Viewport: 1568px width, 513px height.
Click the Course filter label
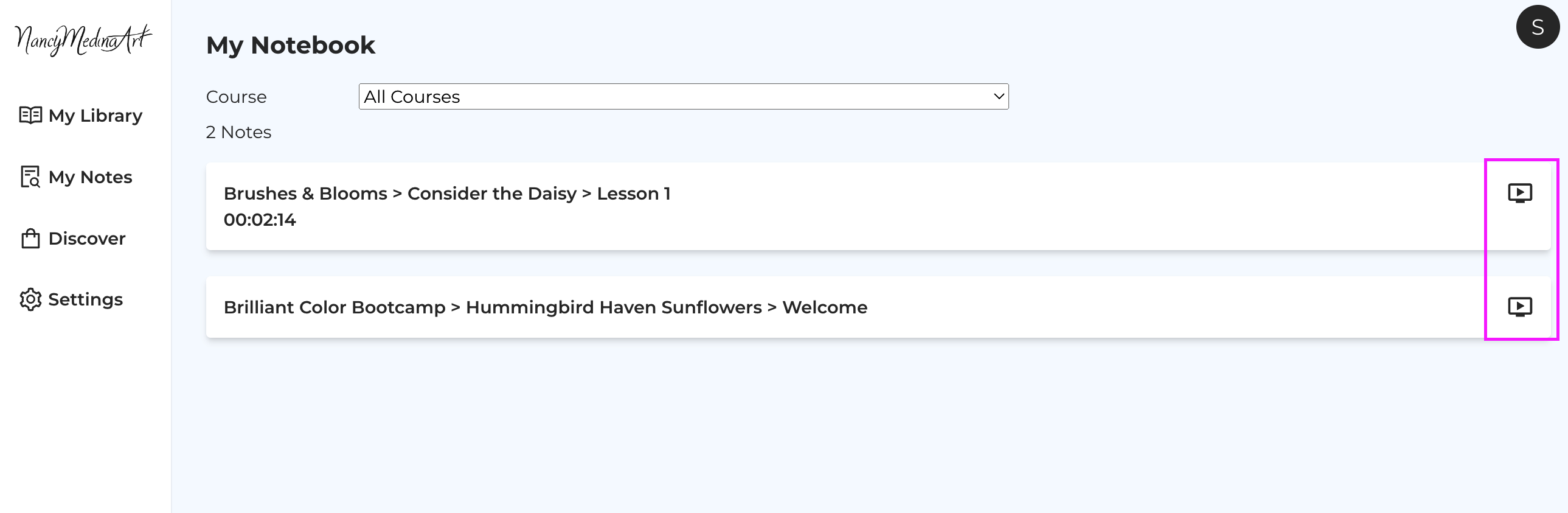[x=236, y=97]
